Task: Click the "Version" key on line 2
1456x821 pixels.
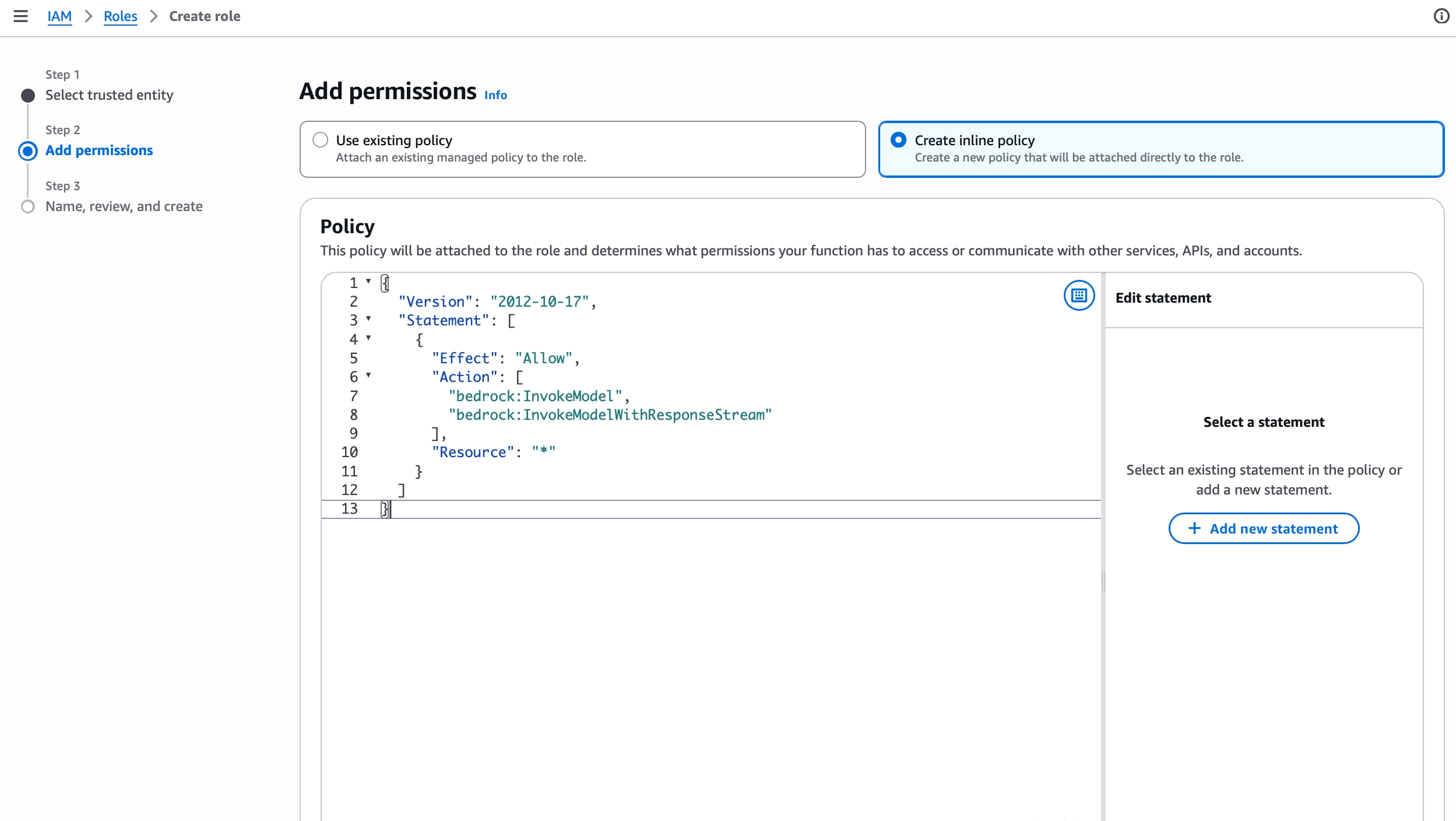Action: (435, 302)
